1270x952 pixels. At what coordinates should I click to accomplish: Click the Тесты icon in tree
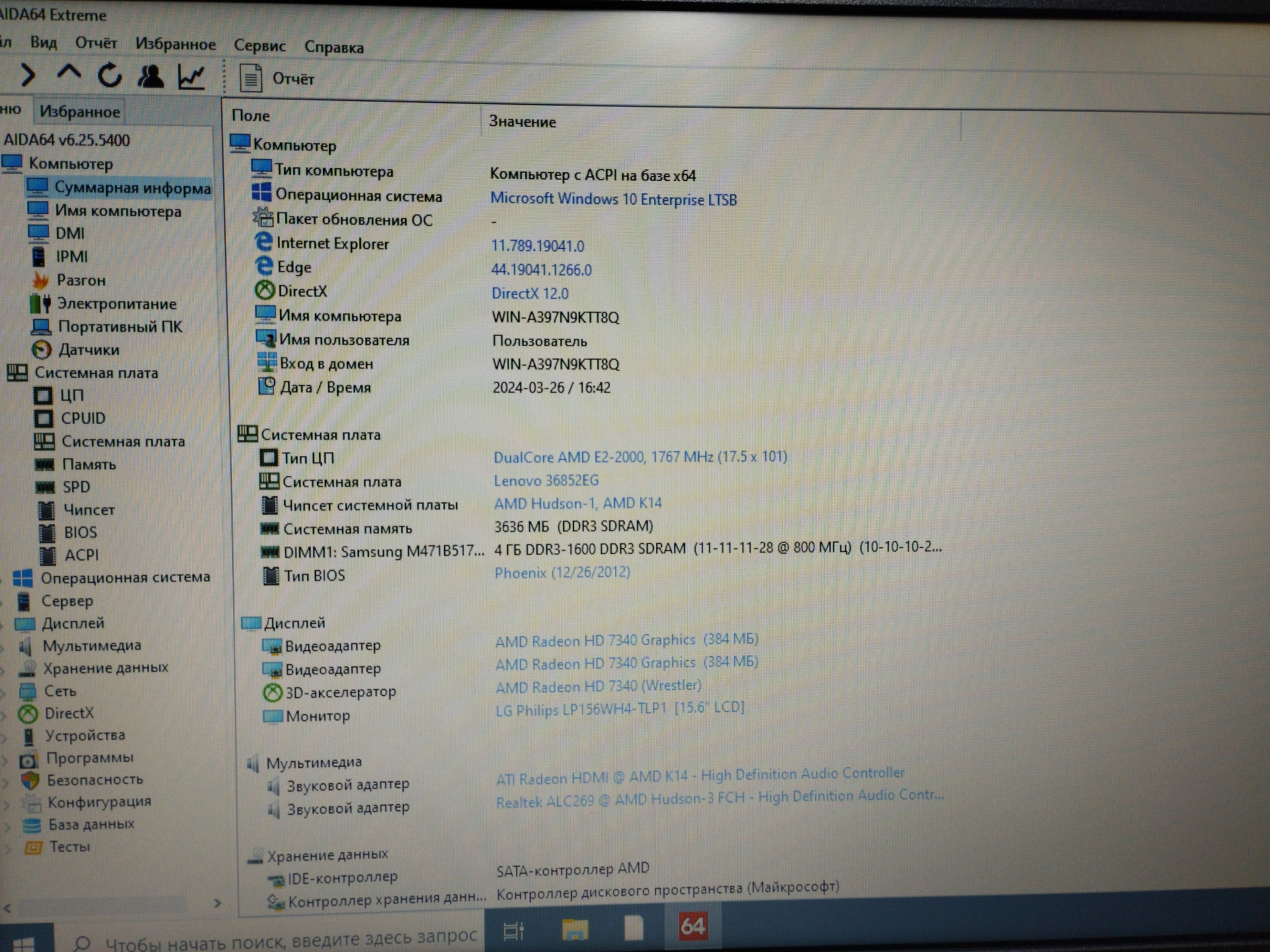tap(33, 848)
